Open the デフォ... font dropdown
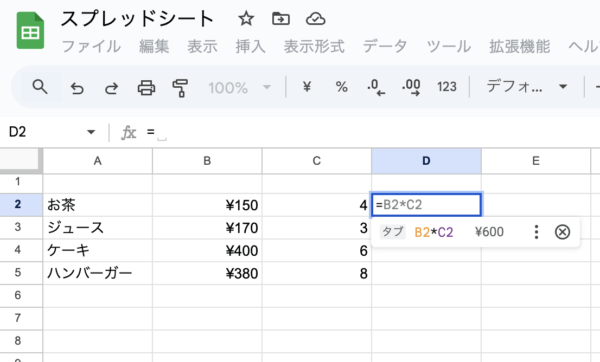600x362 pixels. click(527, 86)
